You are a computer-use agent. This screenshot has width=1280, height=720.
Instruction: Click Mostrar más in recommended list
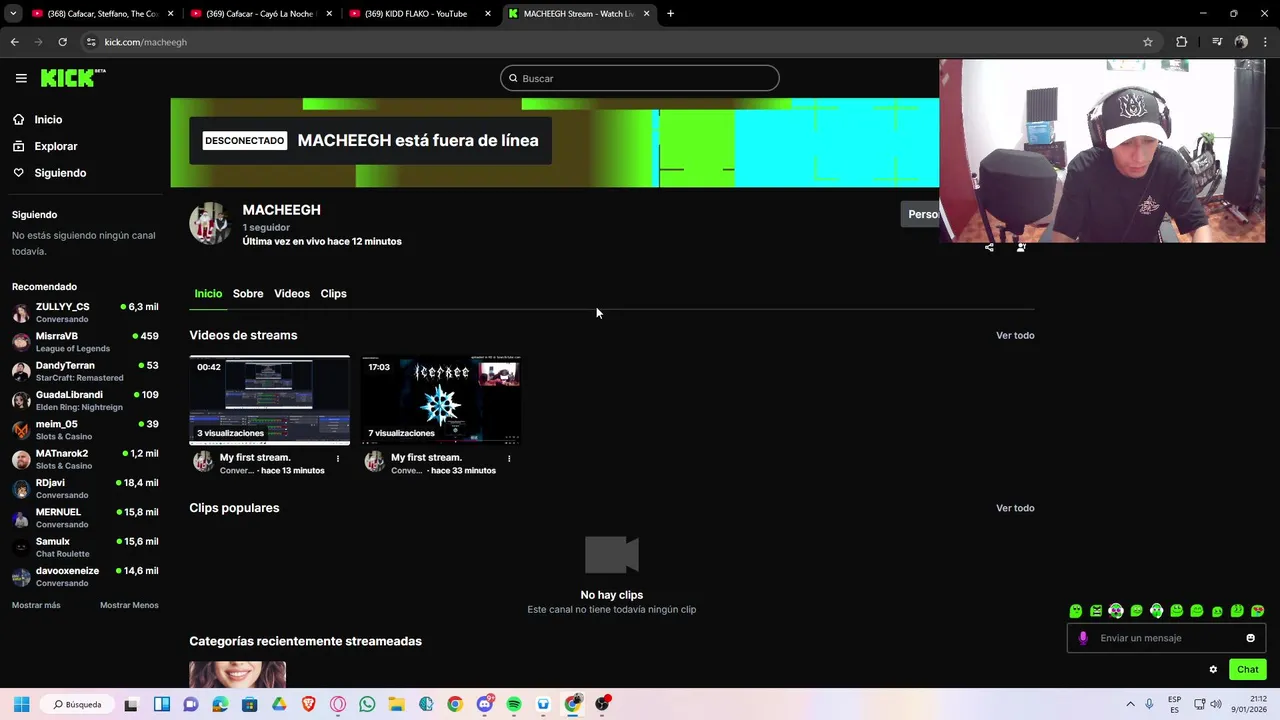[36, 605]
